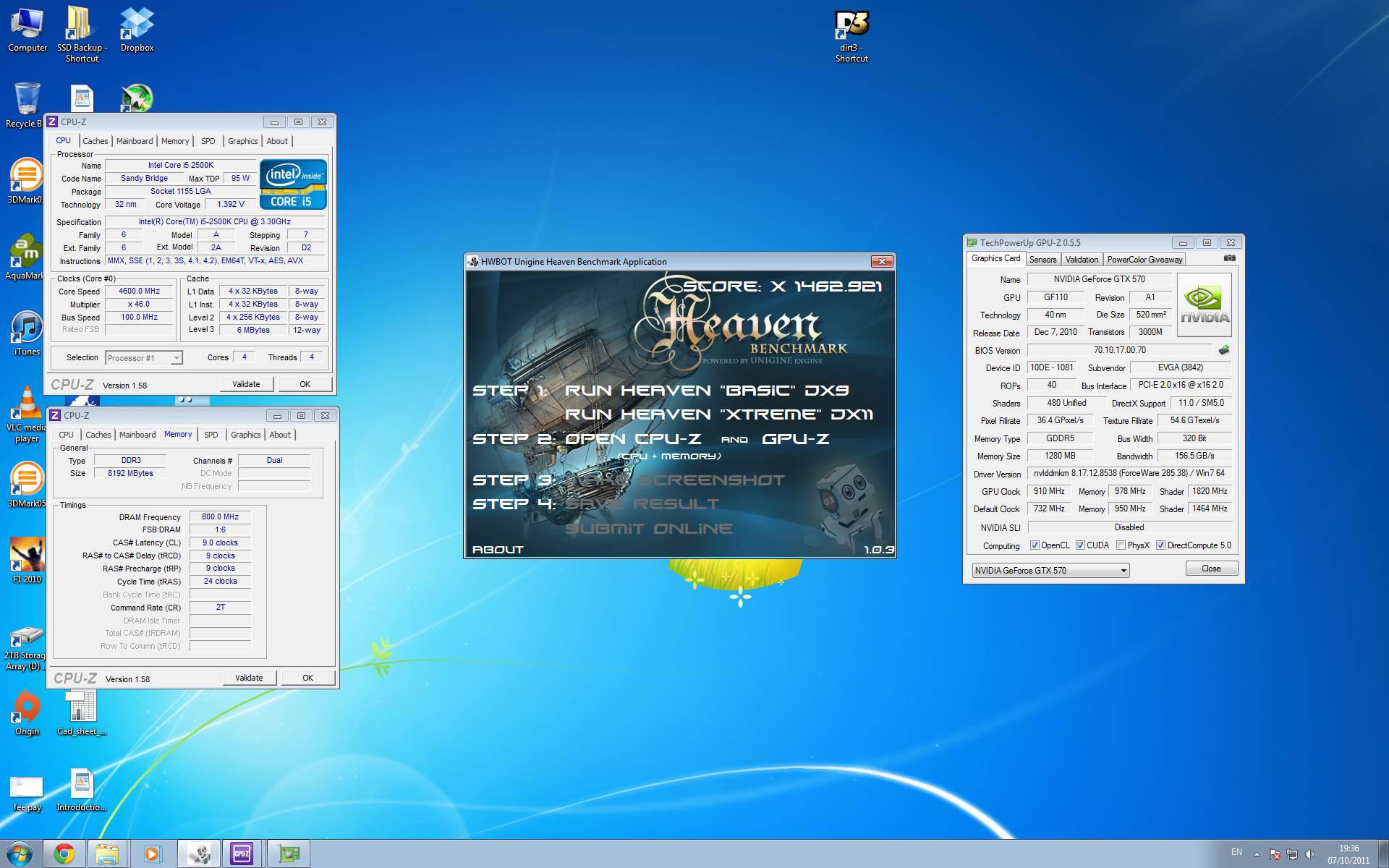
Task: Click the Core Speed value 4600.0 MHz
Action: (140, 291)
